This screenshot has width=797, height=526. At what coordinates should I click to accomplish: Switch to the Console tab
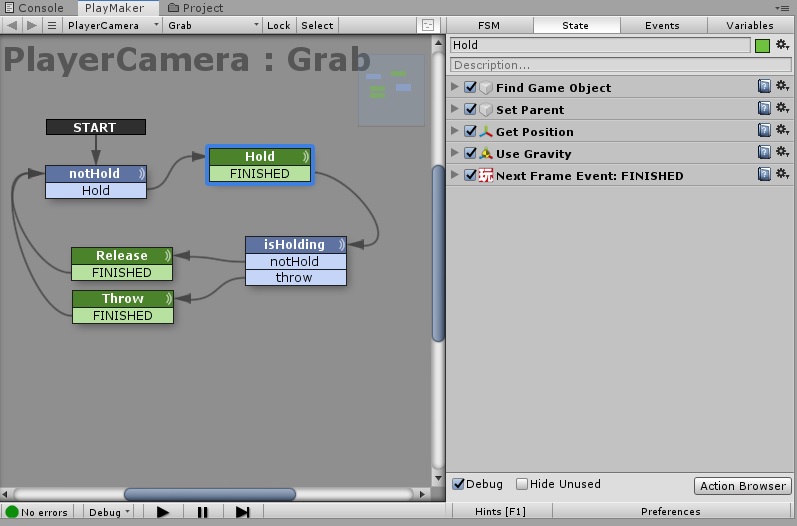tap(35, 8)
